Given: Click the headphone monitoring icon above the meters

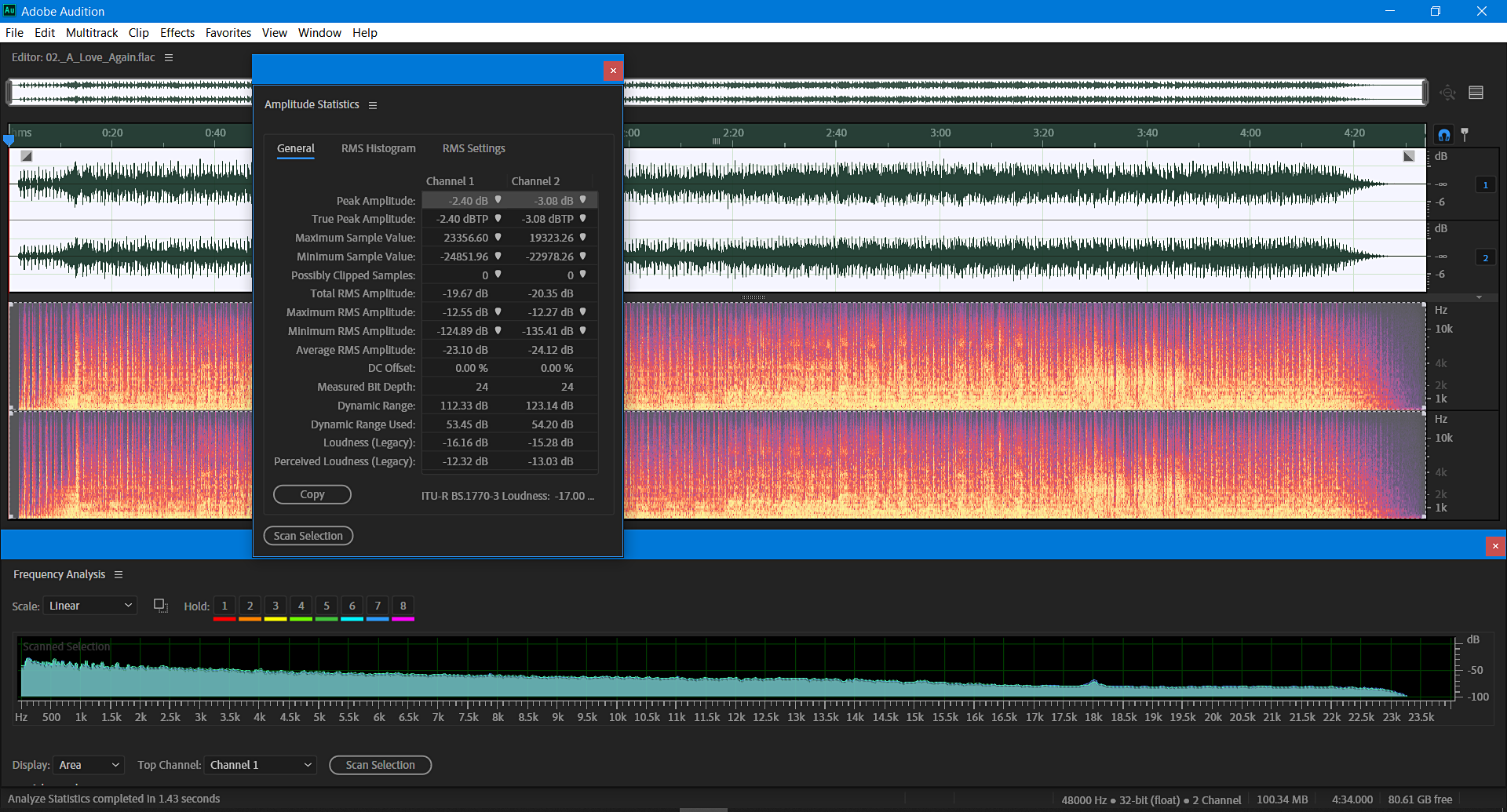Looking at the screenshot, I should pos(1444,134).
